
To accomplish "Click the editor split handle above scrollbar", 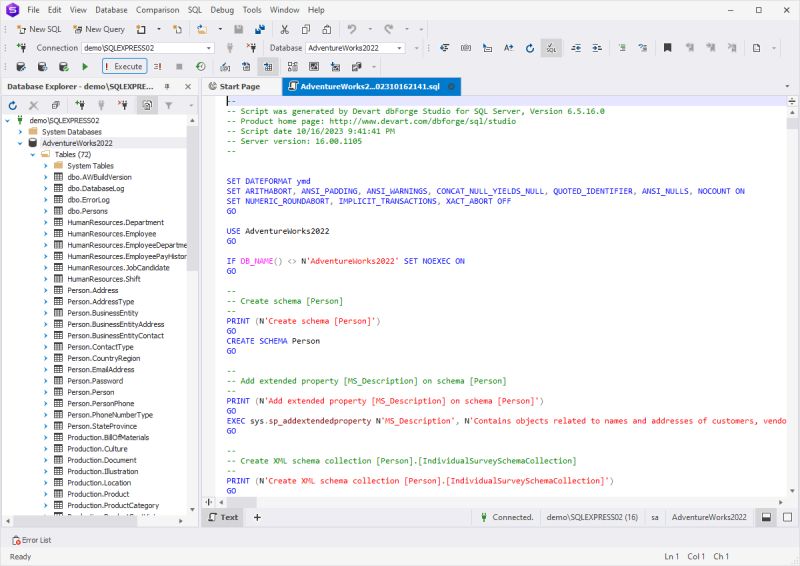I will [792, 101].
